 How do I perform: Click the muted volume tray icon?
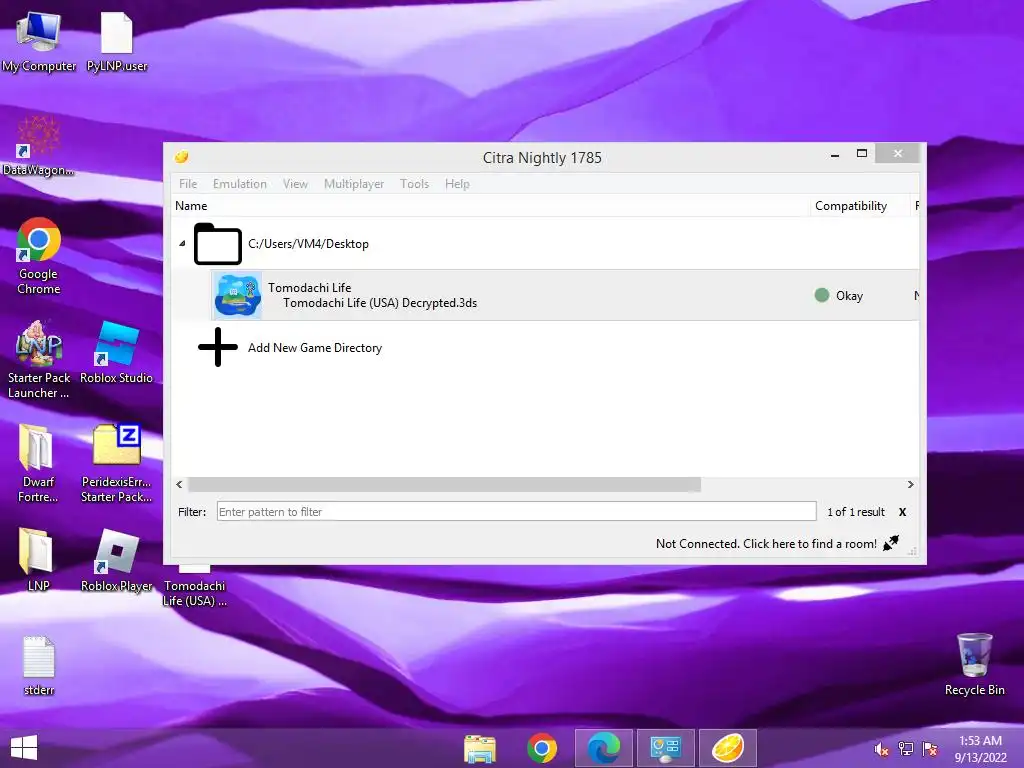click(882, 749)
